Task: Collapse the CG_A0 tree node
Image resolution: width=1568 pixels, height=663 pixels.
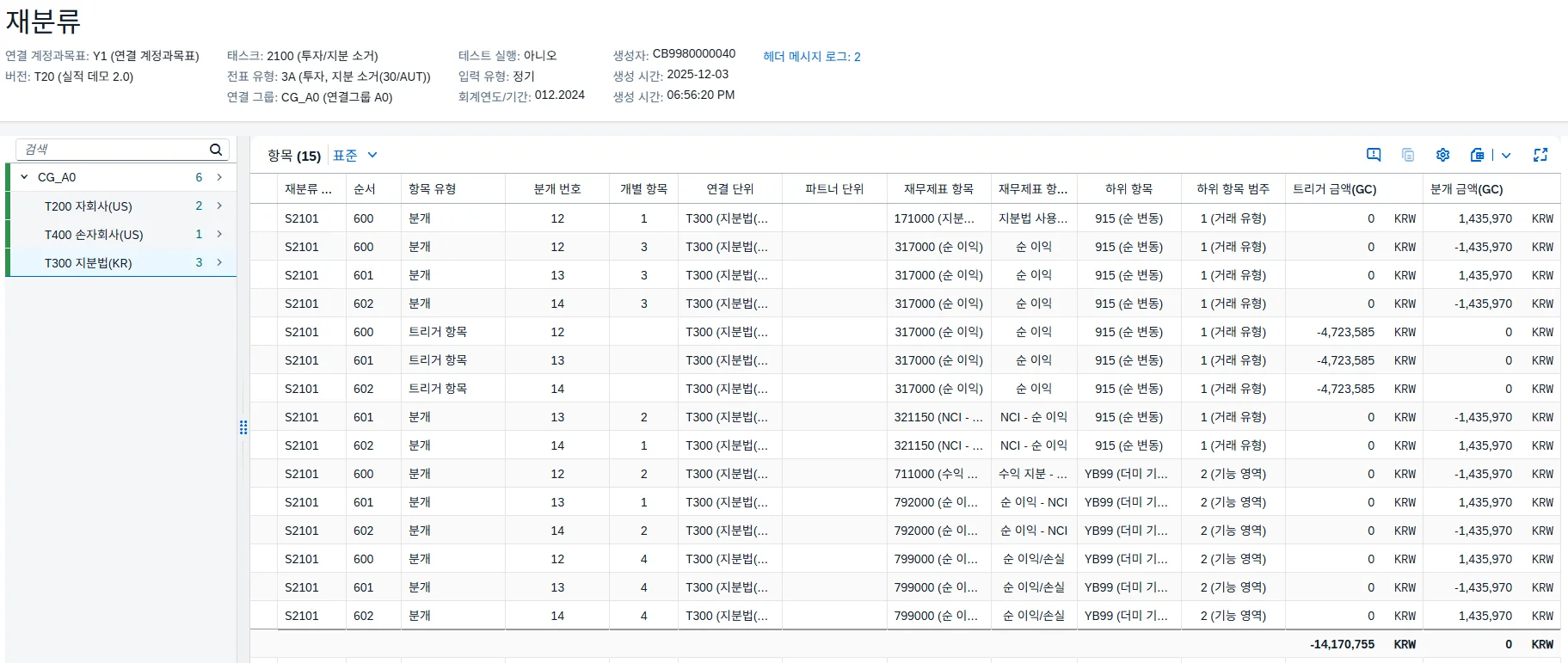Action: pyautogui.click(x=24, y=177)
